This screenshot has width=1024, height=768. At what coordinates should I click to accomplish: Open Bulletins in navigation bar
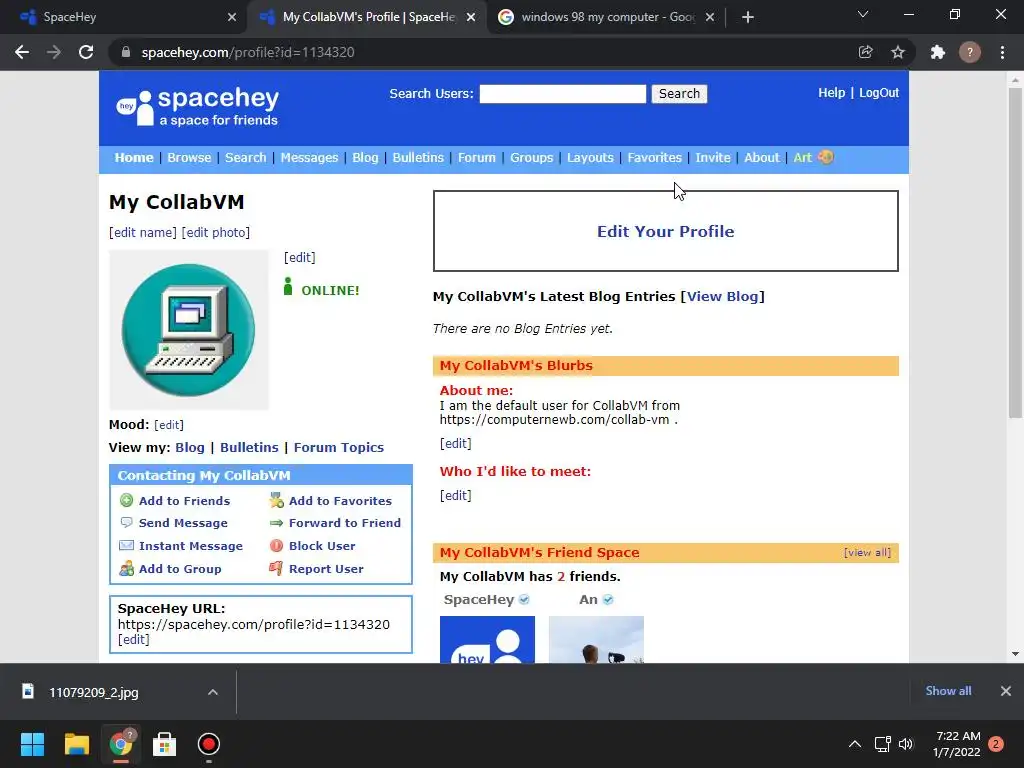pyautogui.click(x=418, y=157)
